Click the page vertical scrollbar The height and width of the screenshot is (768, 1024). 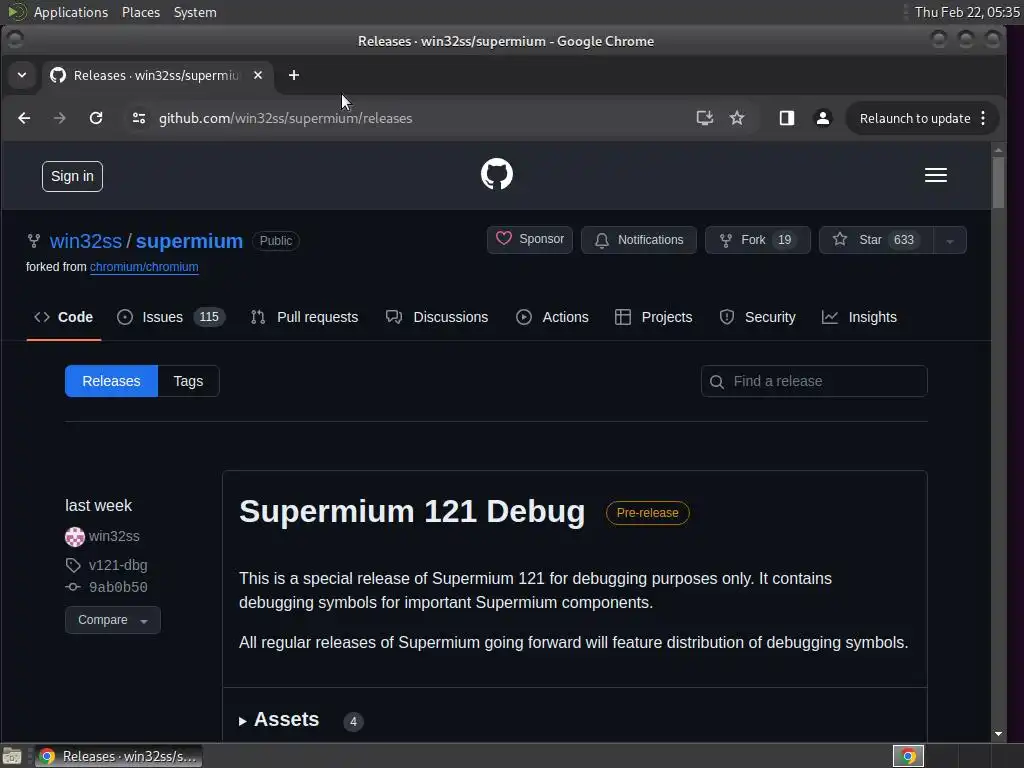click(998, 183)
